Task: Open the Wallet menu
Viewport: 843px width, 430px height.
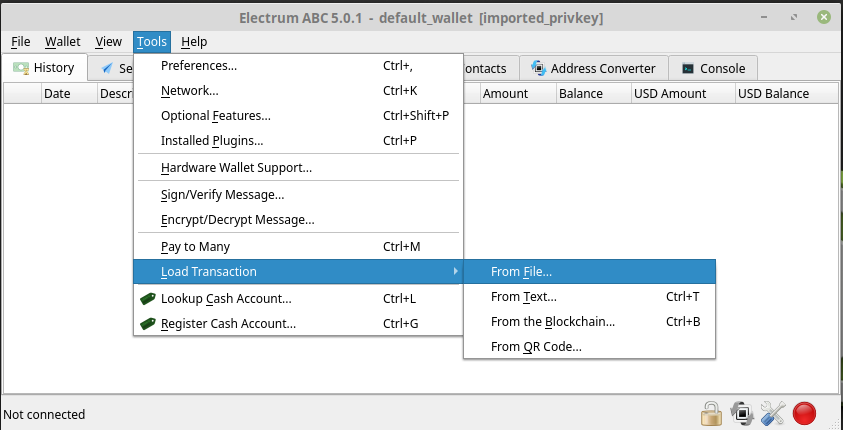Action: pos(62,41)
